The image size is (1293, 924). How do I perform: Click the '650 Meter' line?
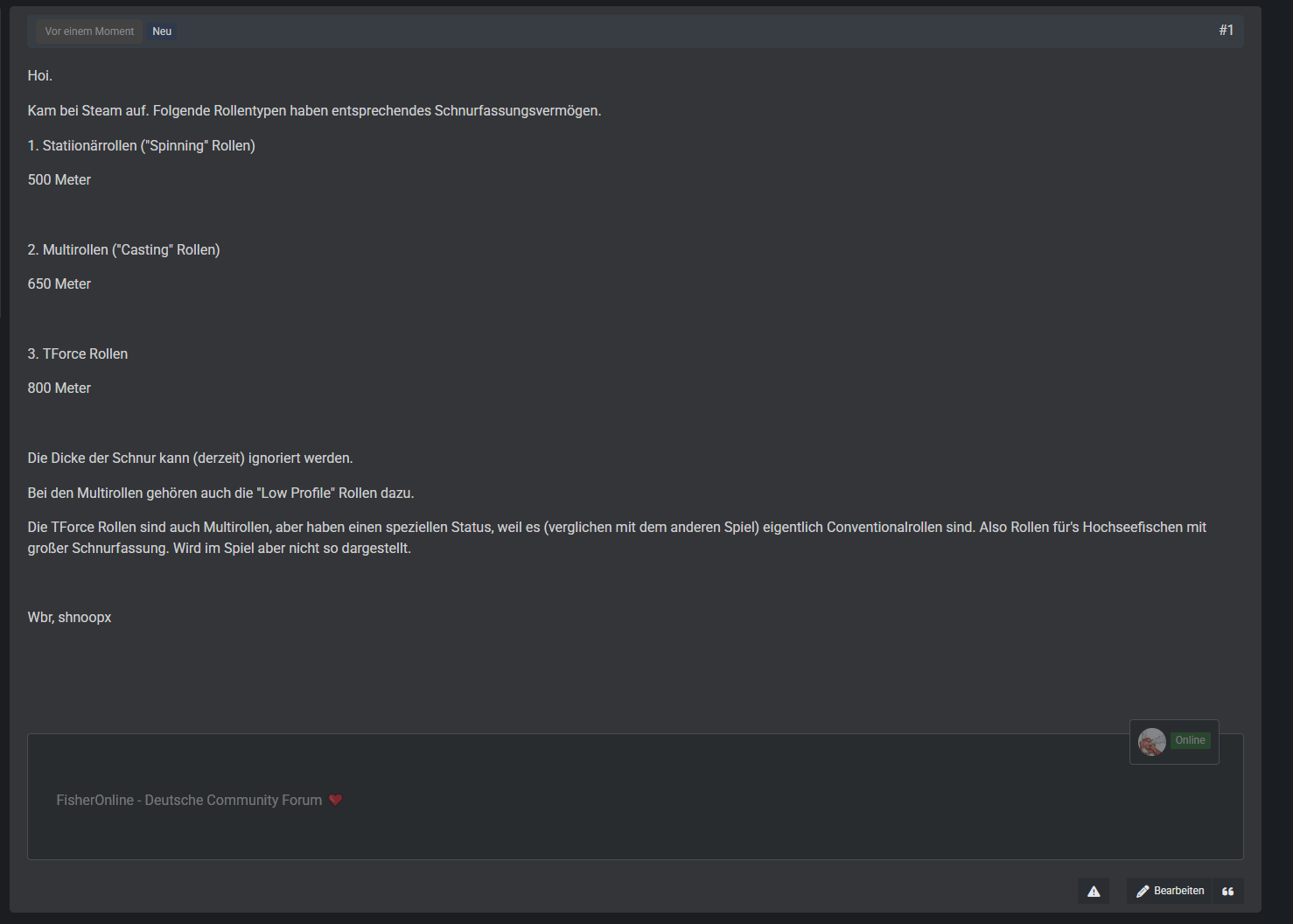(59, 284)
